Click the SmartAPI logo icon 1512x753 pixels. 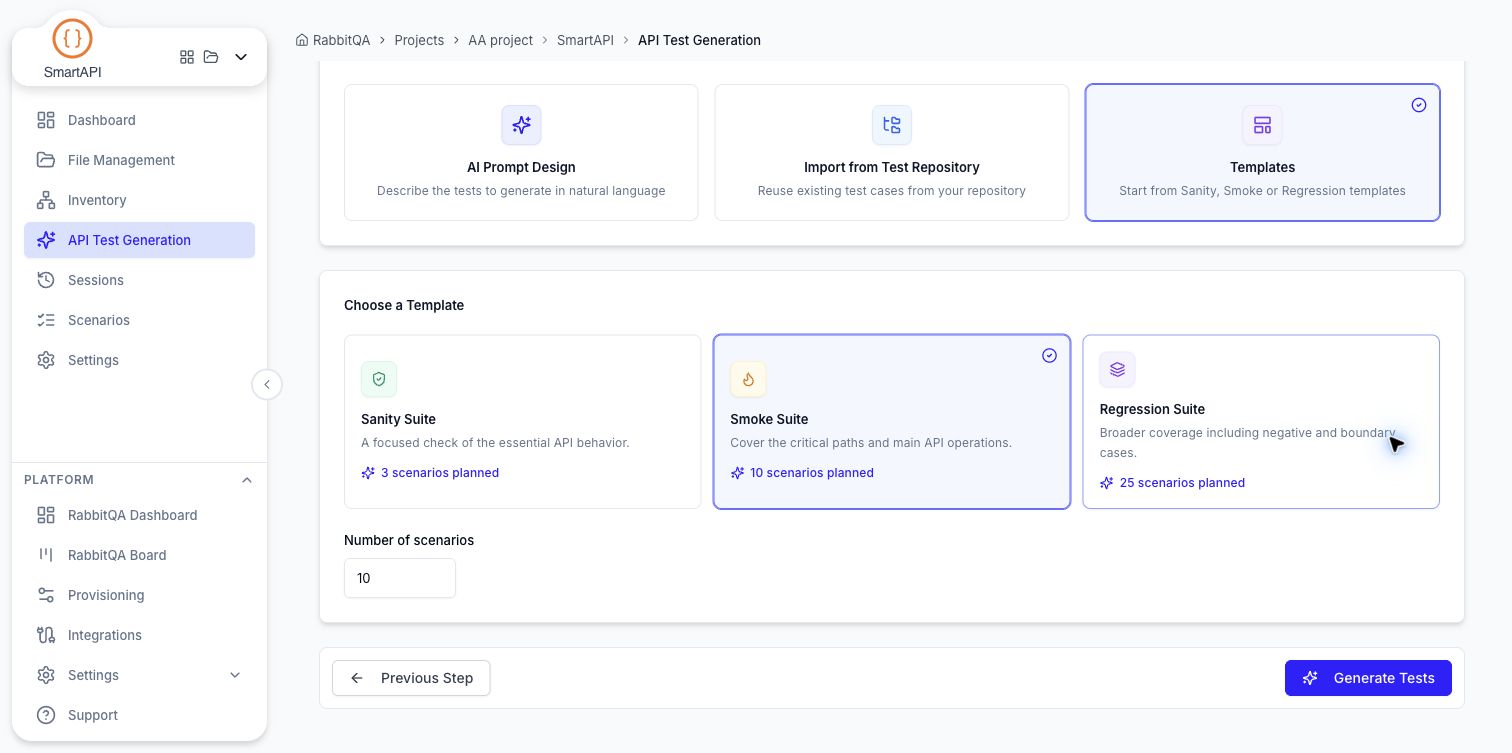(x=72, y=39)
